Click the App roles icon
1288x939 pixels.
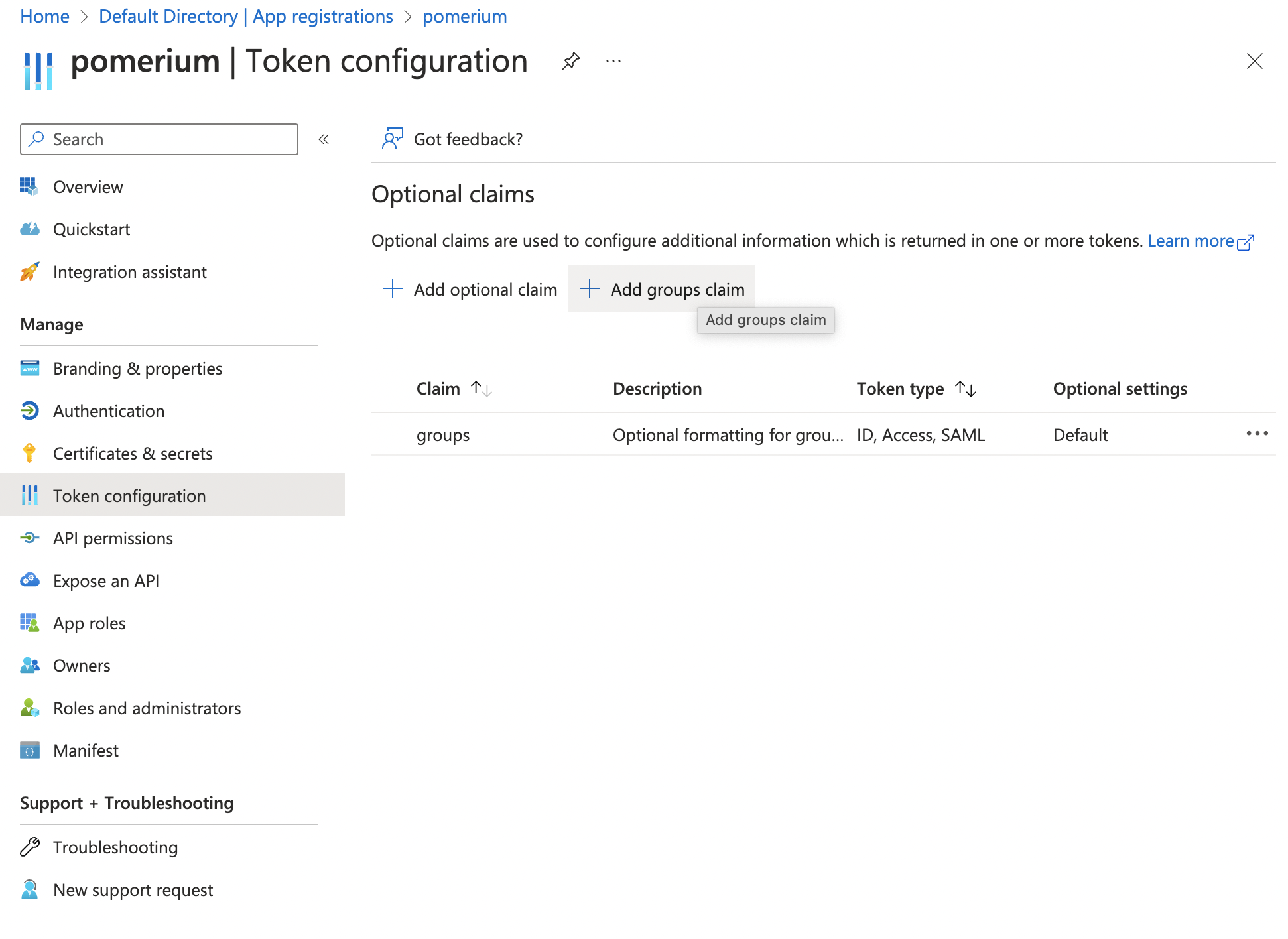[x=29, y=623]
